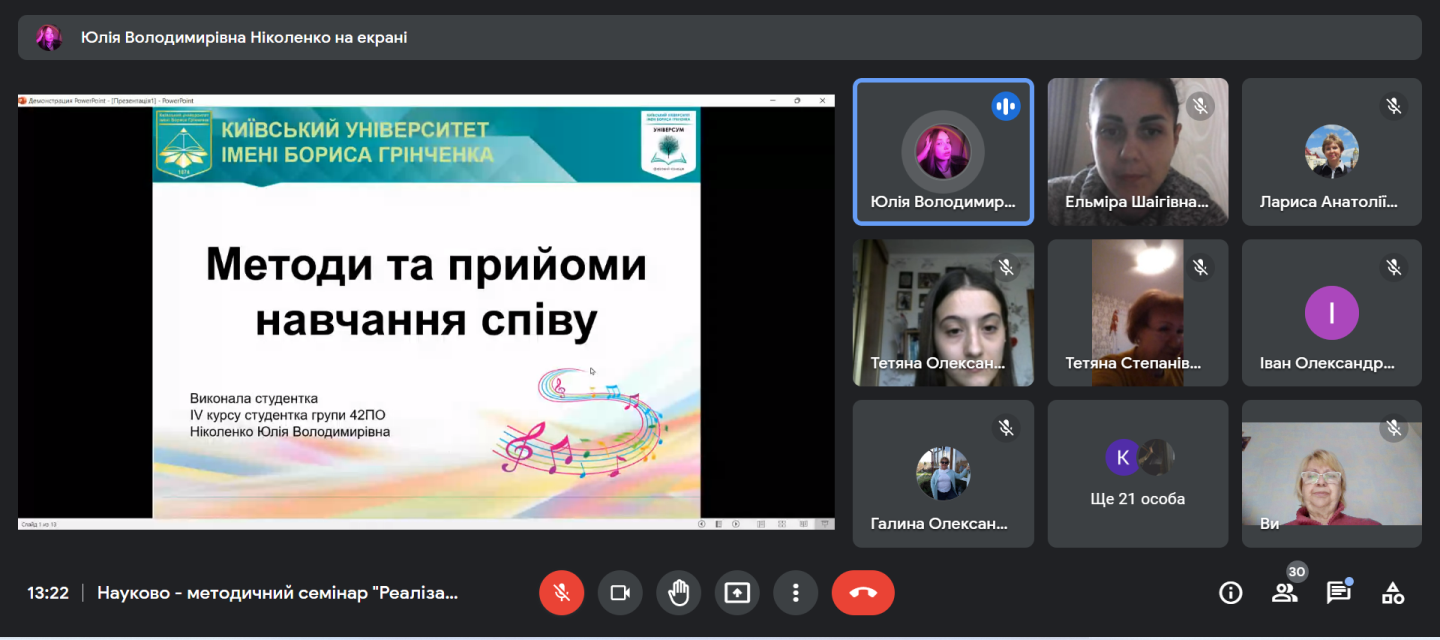Image resolution: width=1440 pixels, height=640 pixels.
Task: Select Юлія Володимир... speaking participant tile
Action: [943, 152]
